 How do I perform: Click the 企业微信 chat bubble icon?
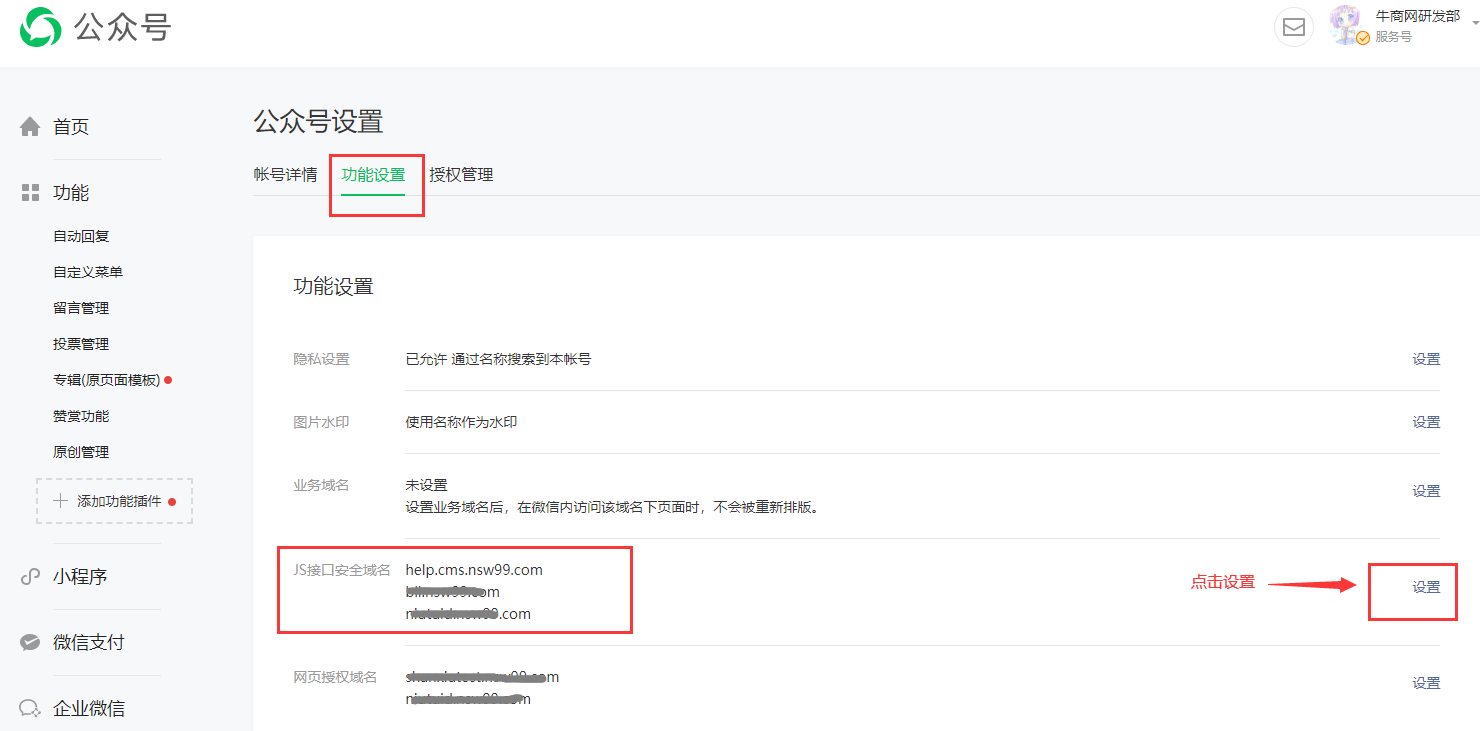[x=31, y=709]
